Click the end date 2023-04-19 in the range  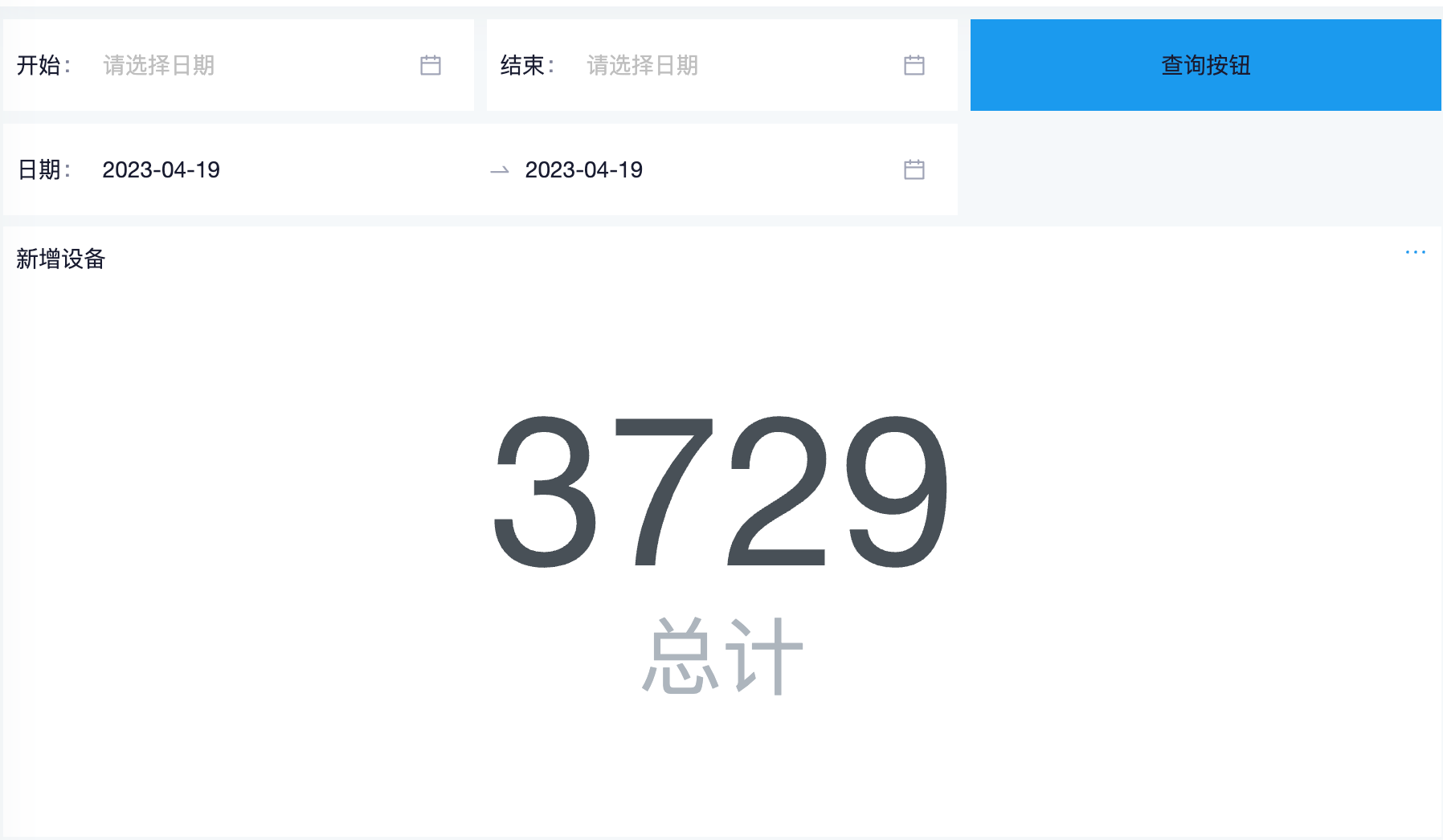[584, 169]
